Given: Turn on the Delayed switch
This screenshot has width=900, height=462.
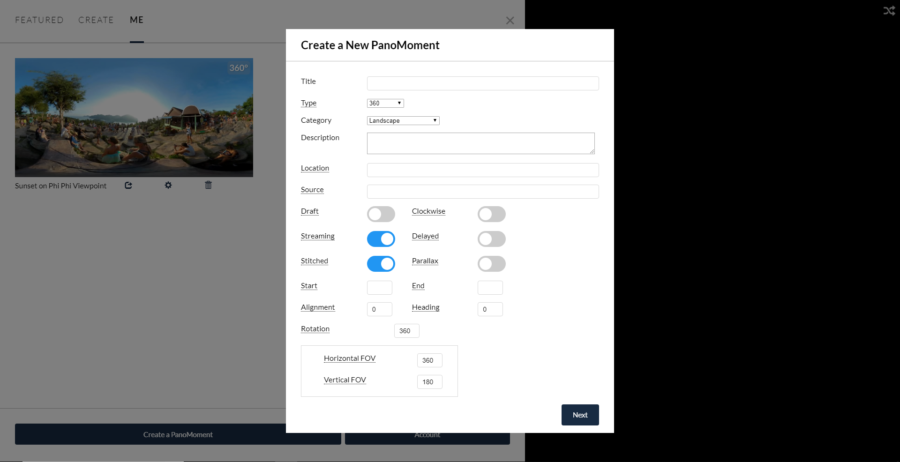Looking at the screenshot, I should [491, 239].
